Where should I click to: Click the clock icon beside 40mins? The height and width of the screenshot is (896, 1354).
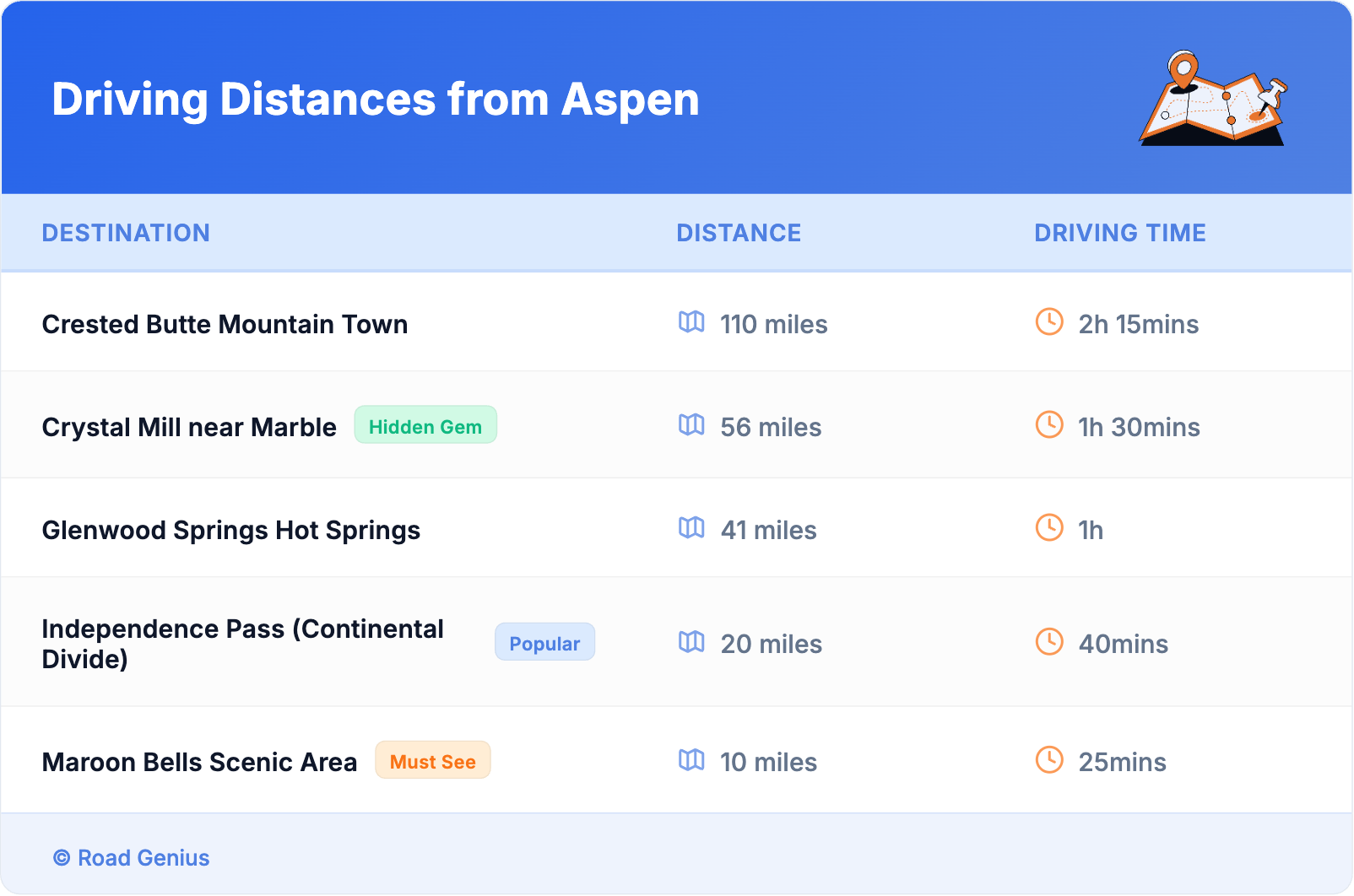point(1049,642)
